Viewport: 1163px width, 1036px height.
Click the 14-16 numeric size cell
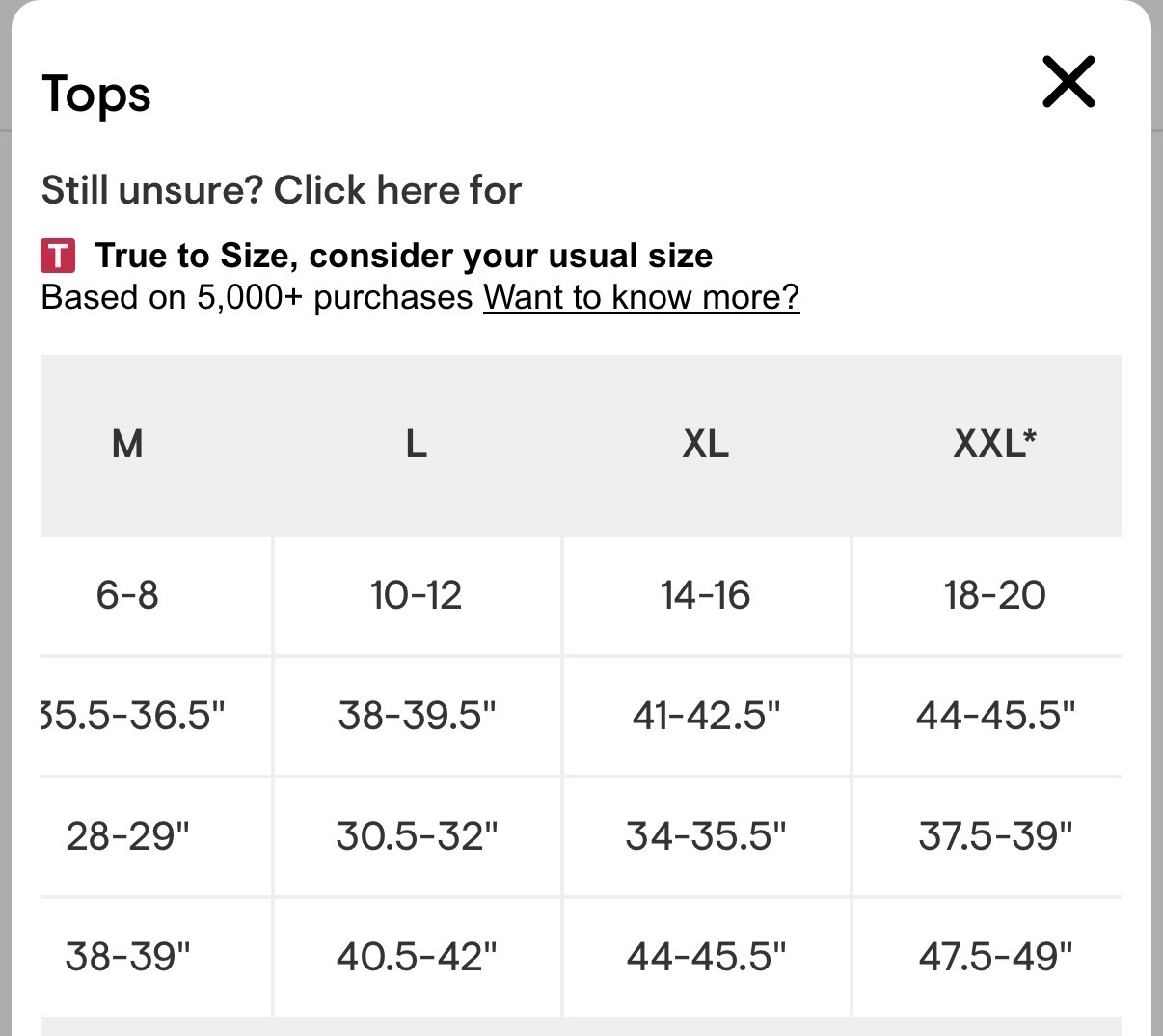(x=706, y=595)
